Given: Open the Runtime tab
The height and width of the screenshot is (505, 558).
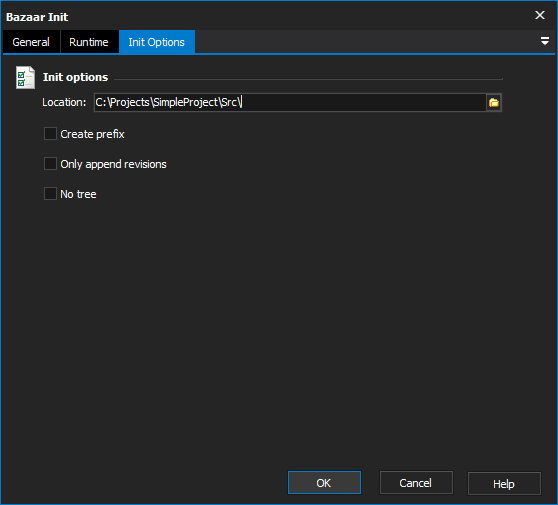Looking at the screenshot, I should pyautogui.click(x=89, y=42).
